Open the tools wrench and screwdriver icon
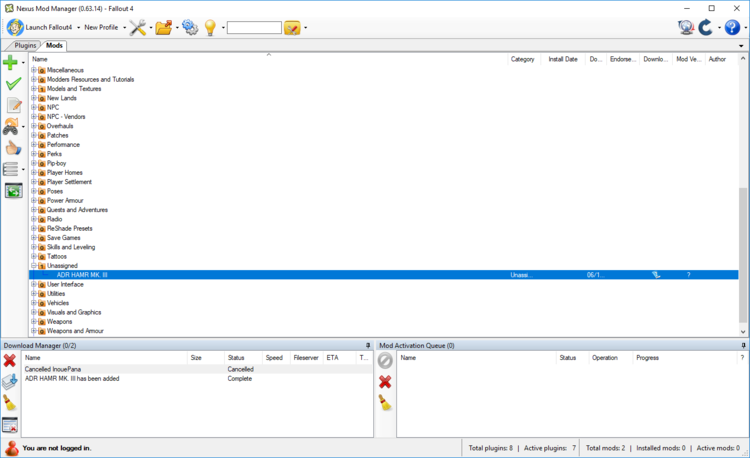750x458 pixels. point(138,27)
